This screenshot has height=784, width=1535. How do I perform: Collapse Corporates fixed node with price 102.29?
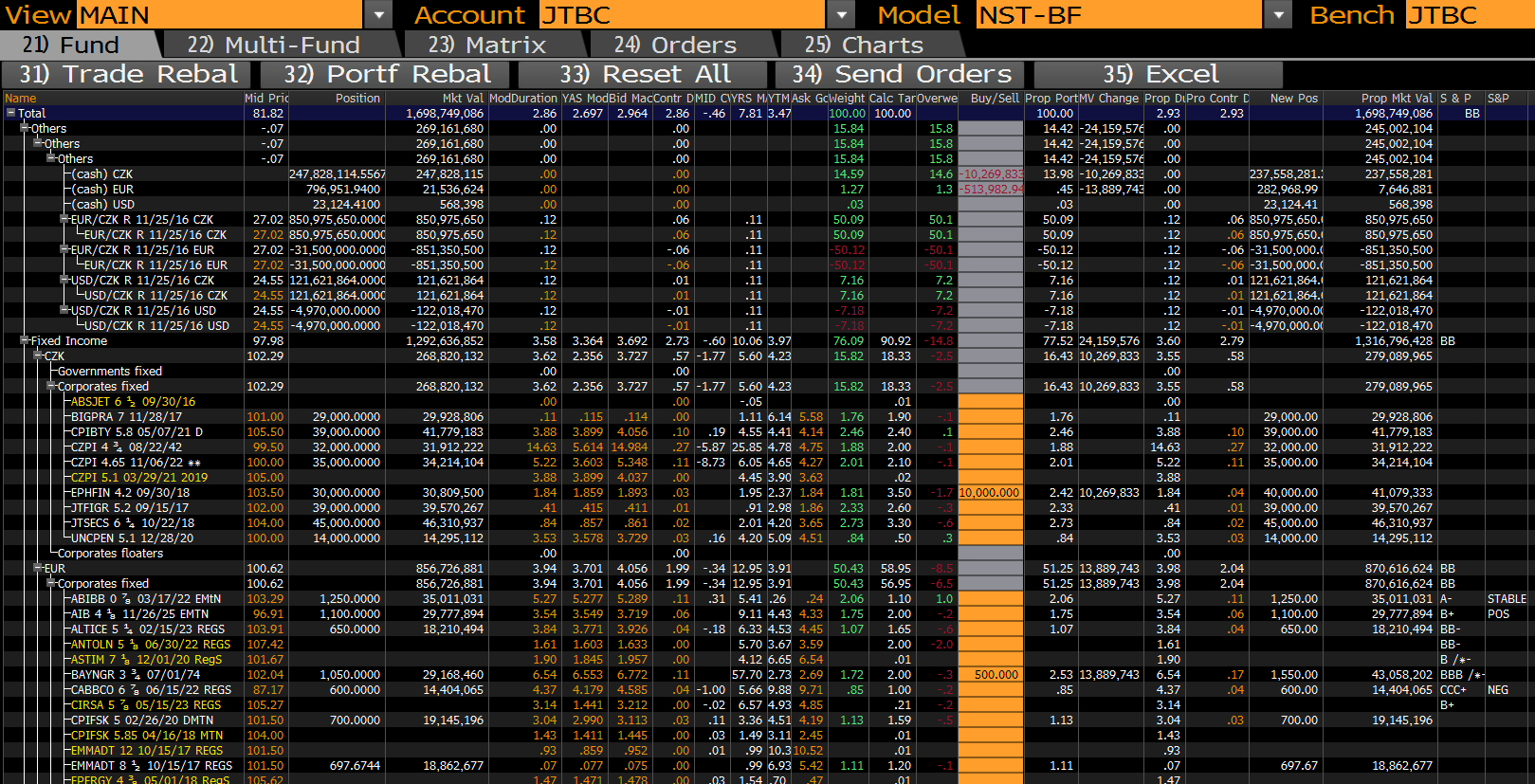51,386
